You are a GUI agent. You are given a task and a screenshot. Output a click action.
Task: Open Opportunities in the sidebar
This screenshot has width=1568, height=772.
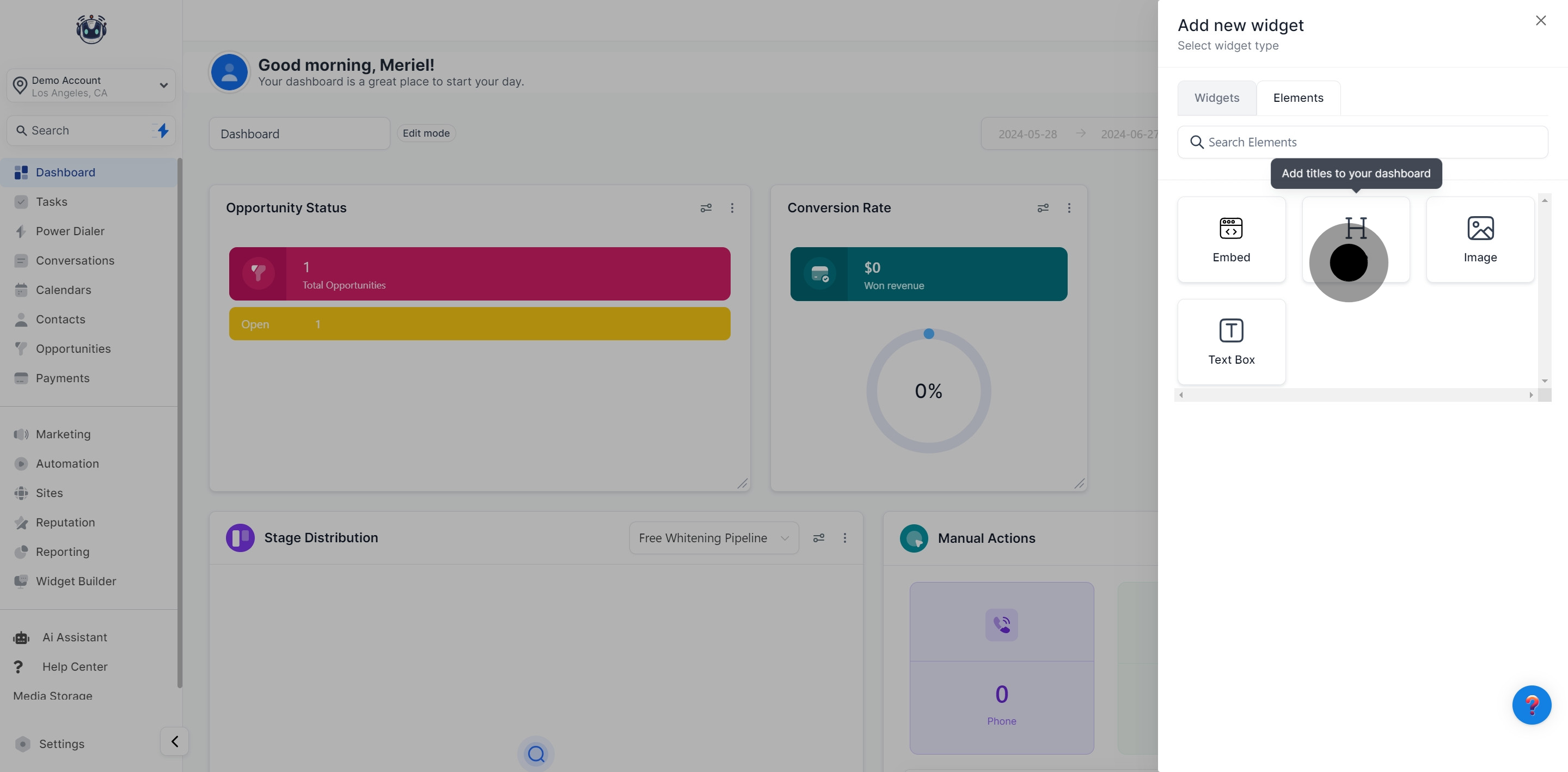(73, 349)
